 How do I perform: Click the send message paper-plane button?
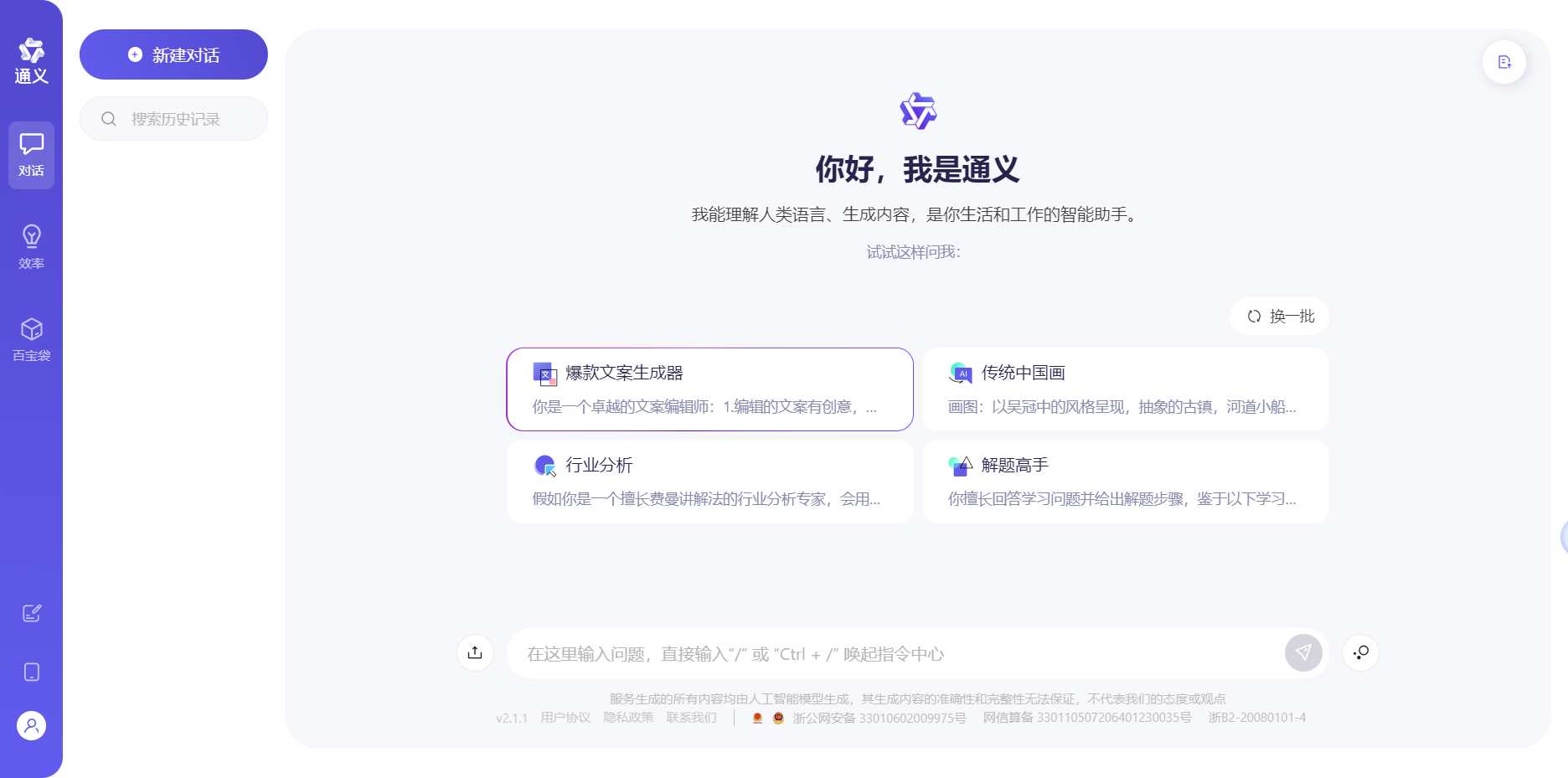coord(1303,653)
